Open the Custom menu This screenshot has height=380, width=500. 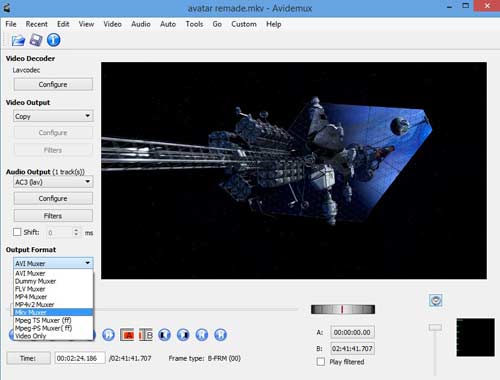(244, 24)
